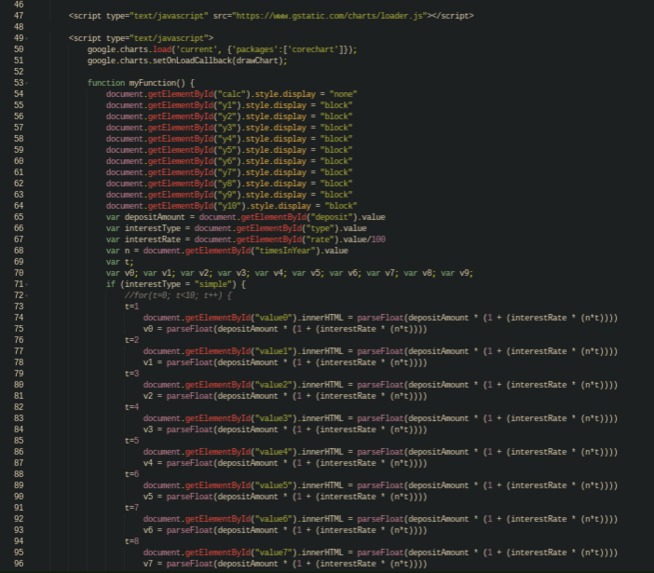
Task: Click 't=8' assignment on line 94
Action: 132,542
